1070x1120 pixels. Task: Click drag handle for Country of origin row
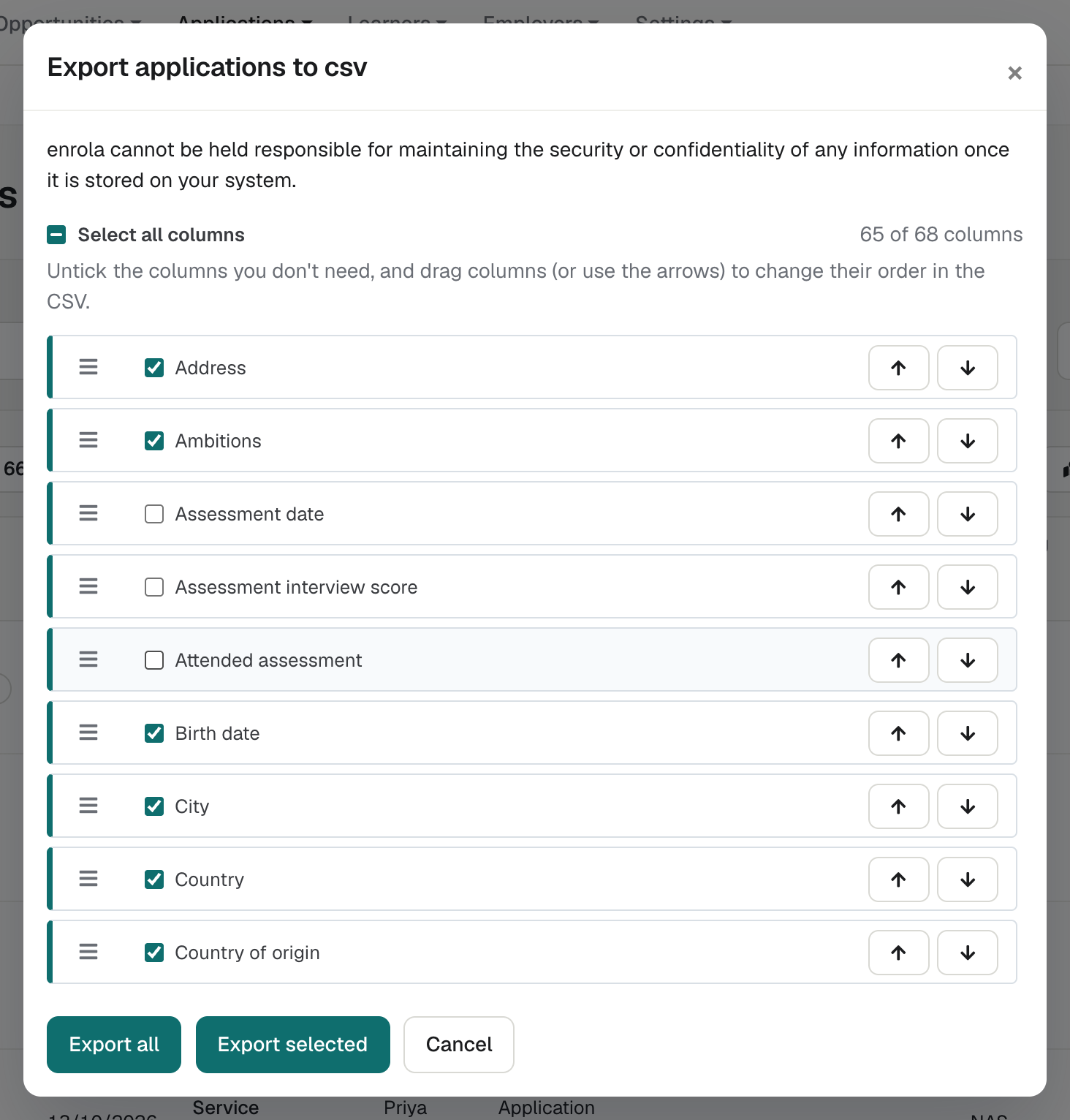(88, 952)
